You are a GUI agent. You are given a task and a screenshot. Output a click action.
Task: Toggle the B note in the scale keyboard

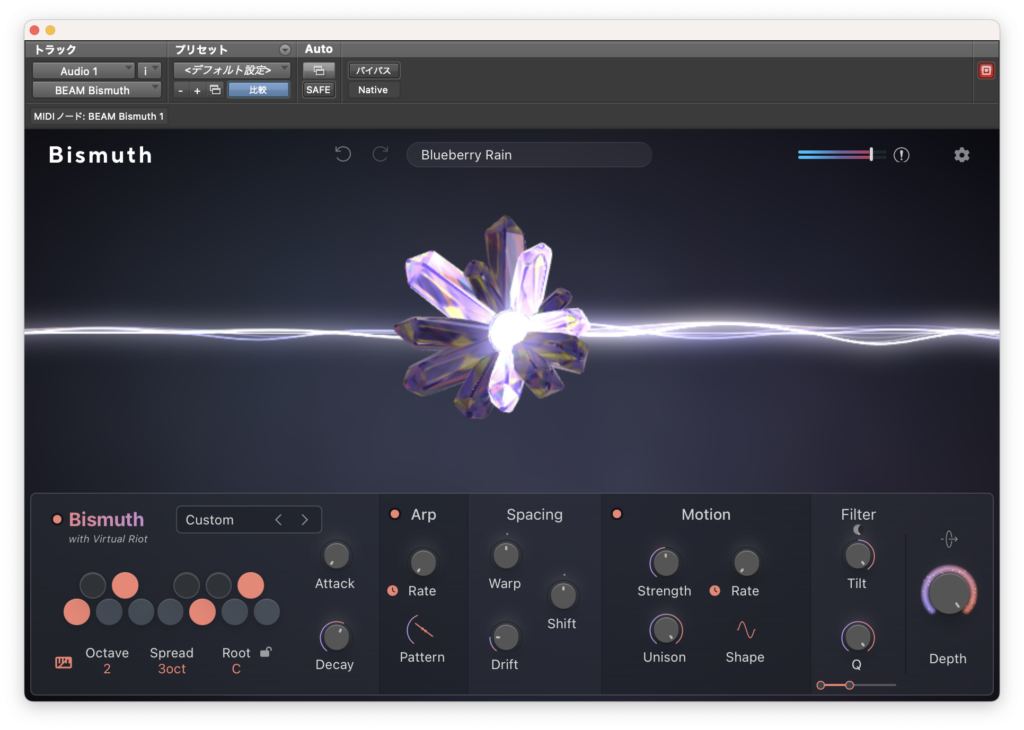tap(266, 612)
